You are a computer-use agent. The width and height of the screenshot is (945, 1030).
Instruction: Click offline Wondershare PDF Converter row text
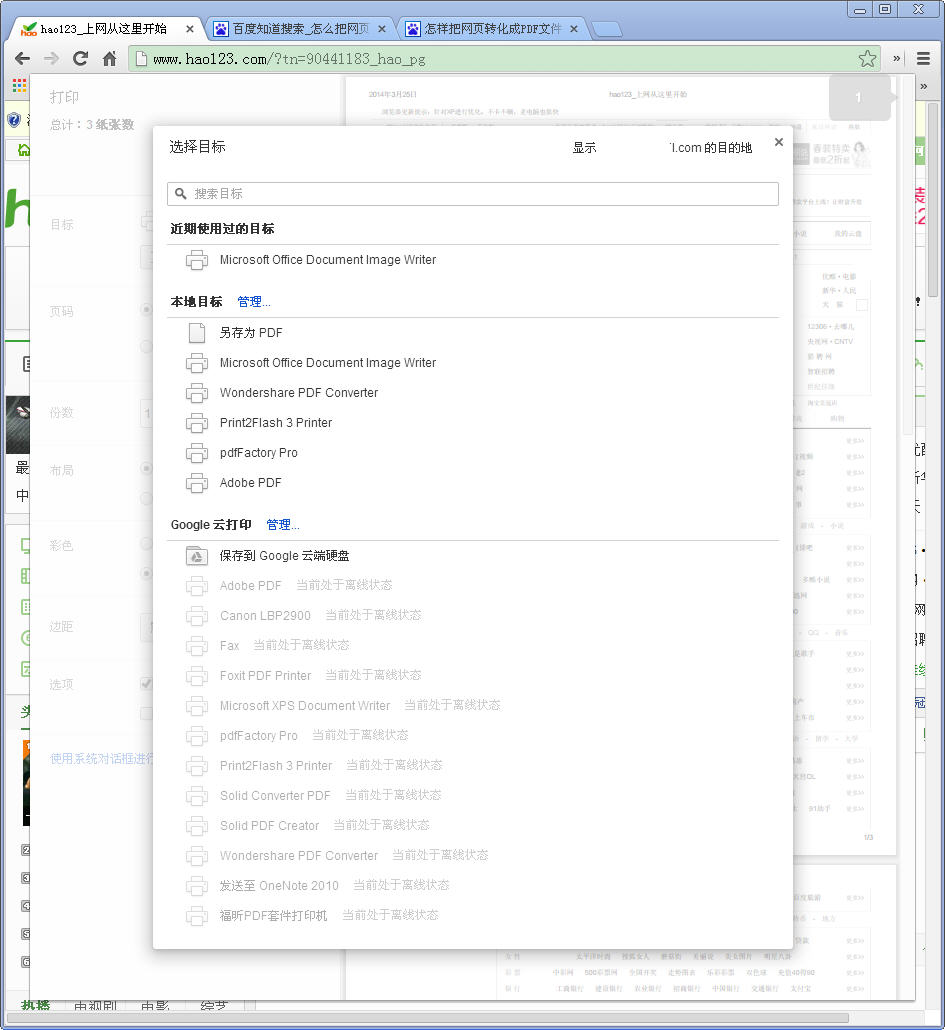point(299,856)
